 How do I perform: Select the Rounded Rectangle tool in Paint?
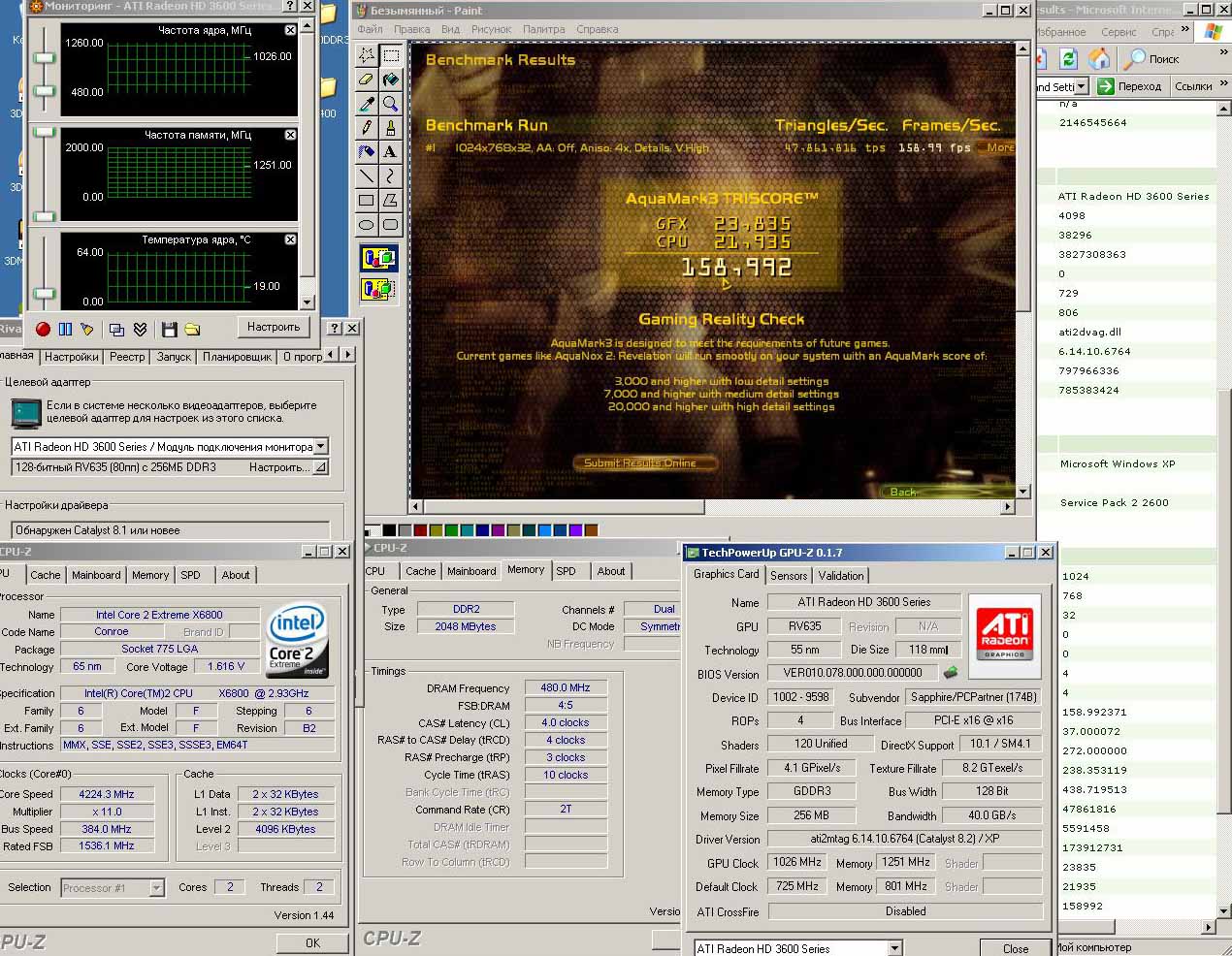tap(390, 225)
